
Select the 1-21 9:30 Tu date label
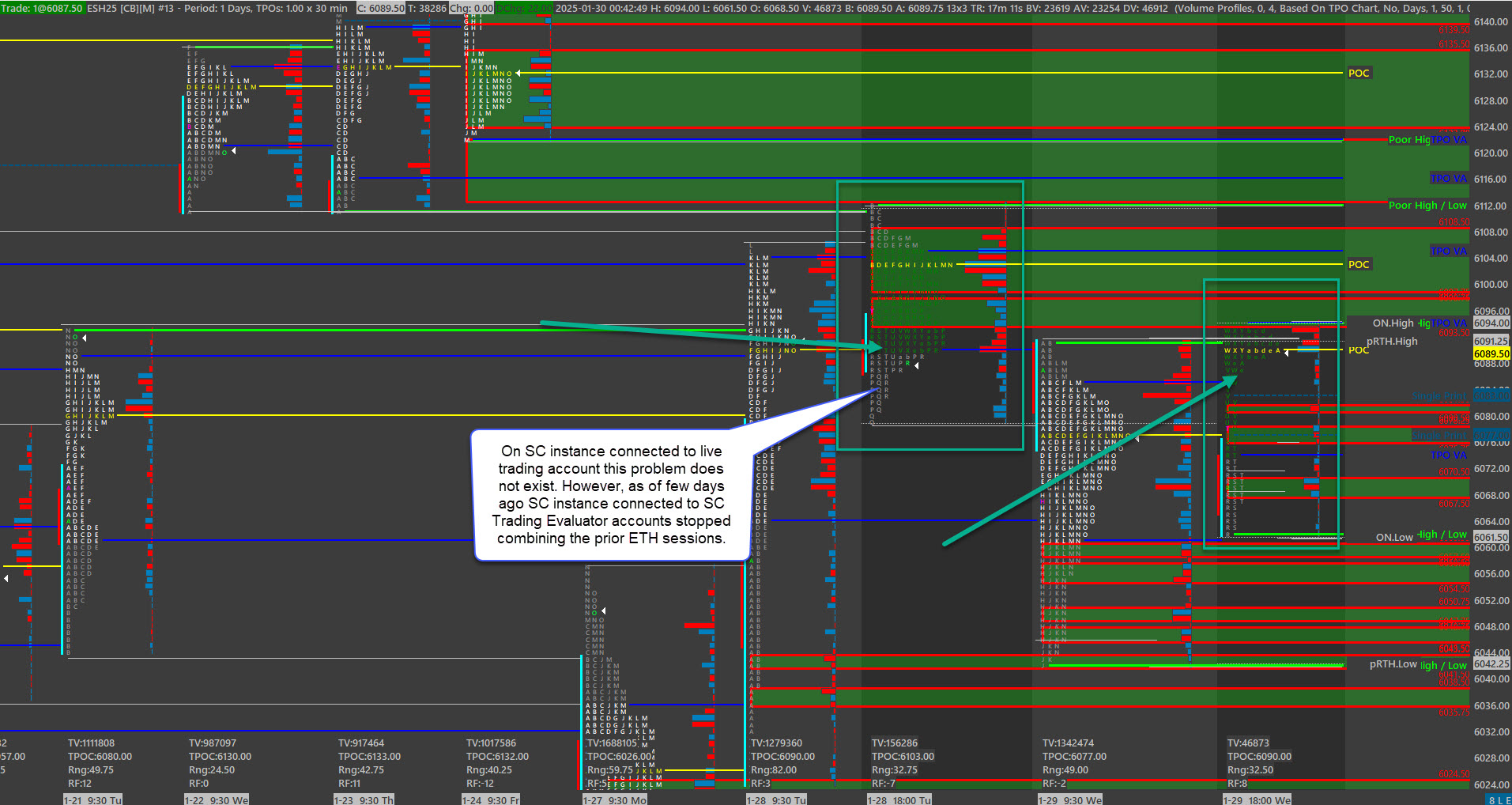93,799
